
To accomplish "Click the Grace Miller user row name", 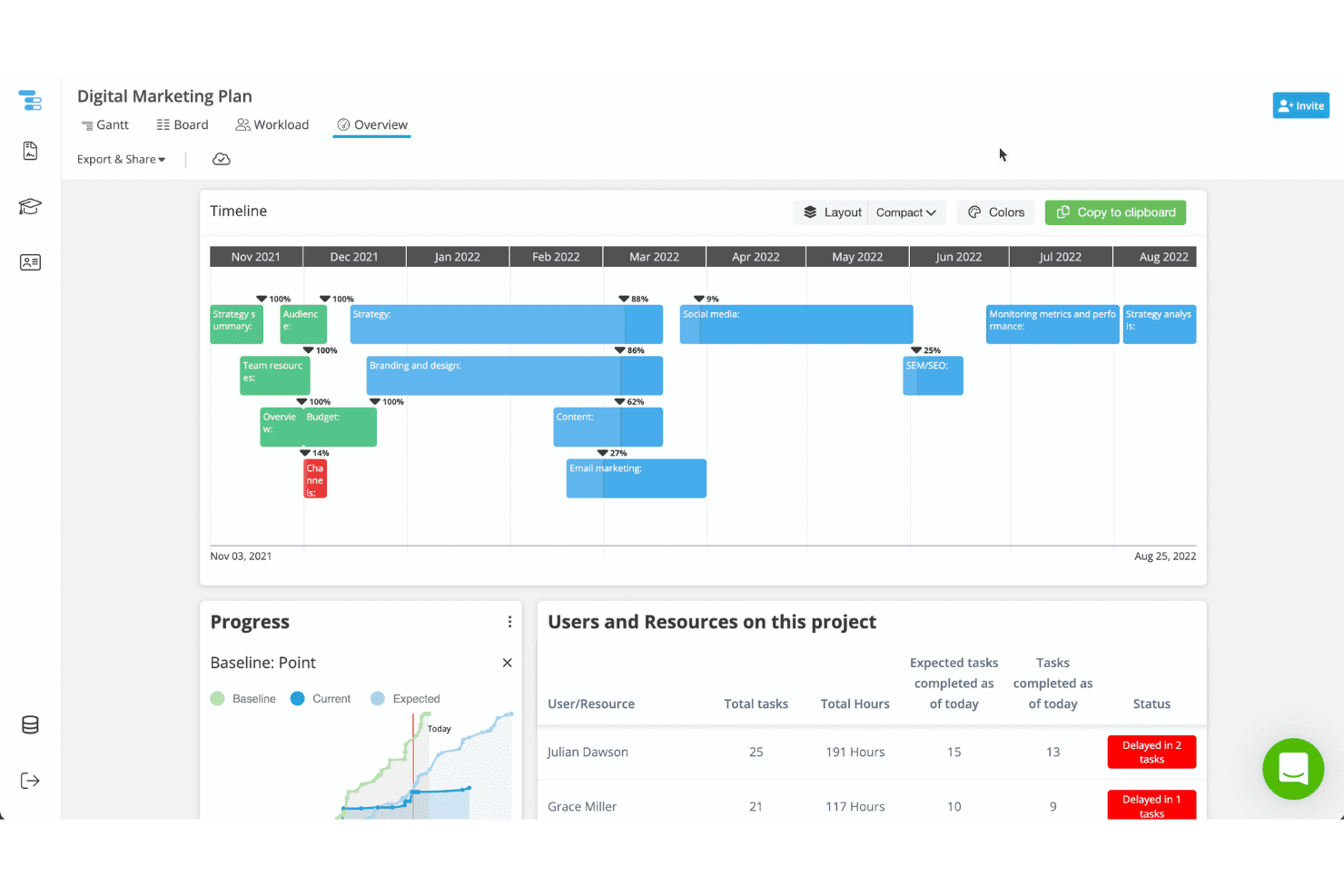I will pos(582,806).
